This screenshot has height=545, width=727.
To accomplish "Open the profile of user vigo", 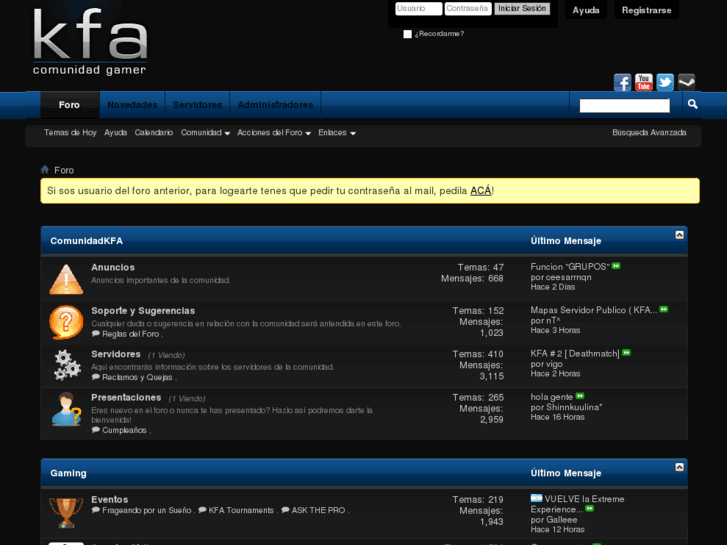I will click(554, 364).
